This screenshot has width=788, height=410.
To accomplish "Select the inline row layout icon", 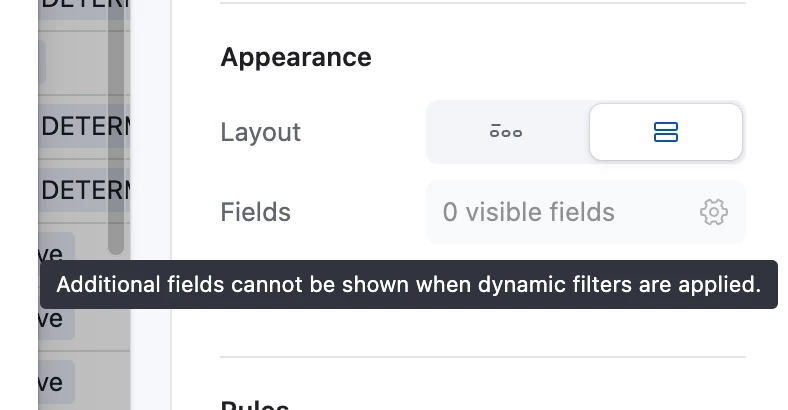I will 506,132.
